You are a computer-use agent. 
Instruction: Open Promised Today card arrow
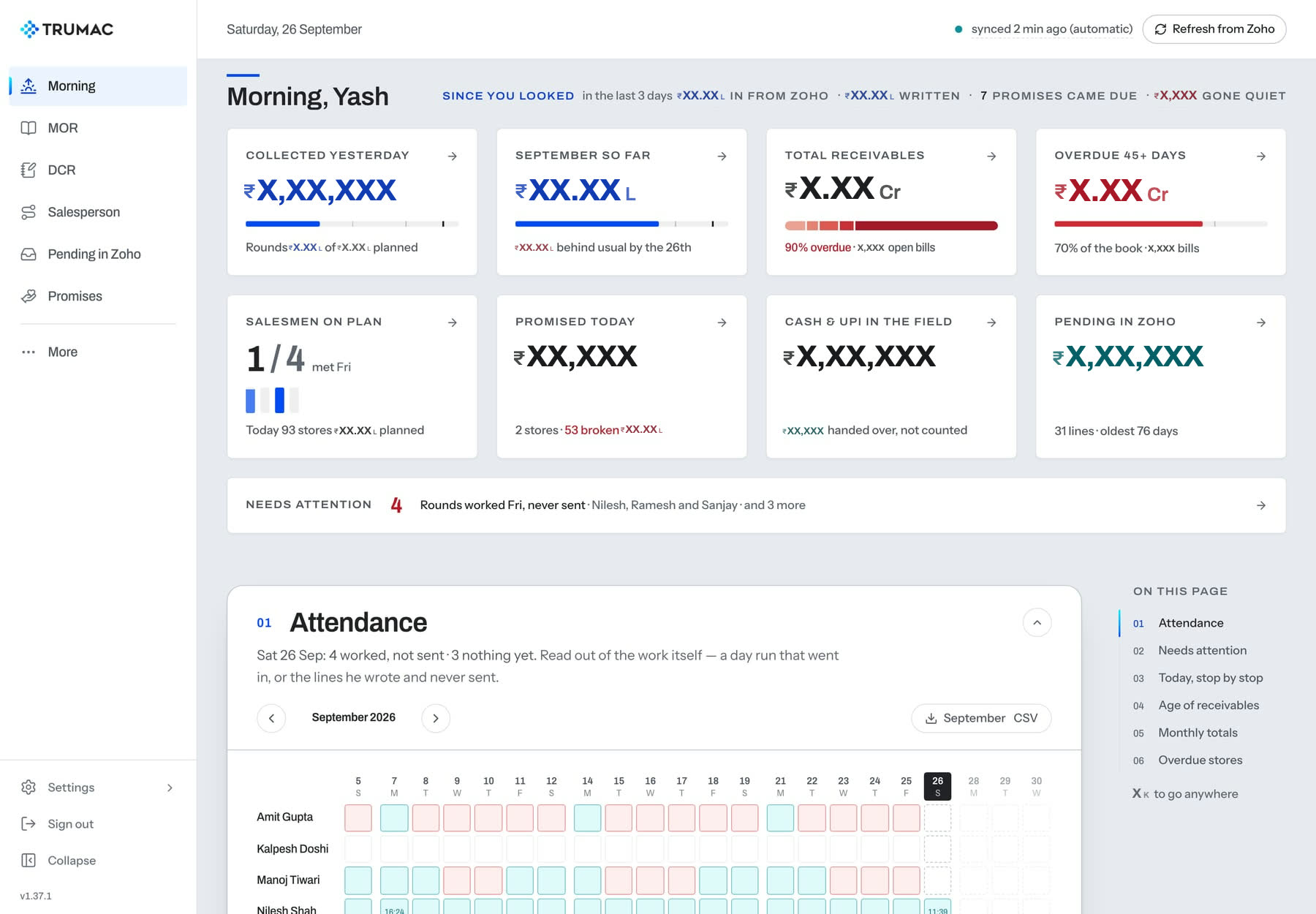point(722,322)
